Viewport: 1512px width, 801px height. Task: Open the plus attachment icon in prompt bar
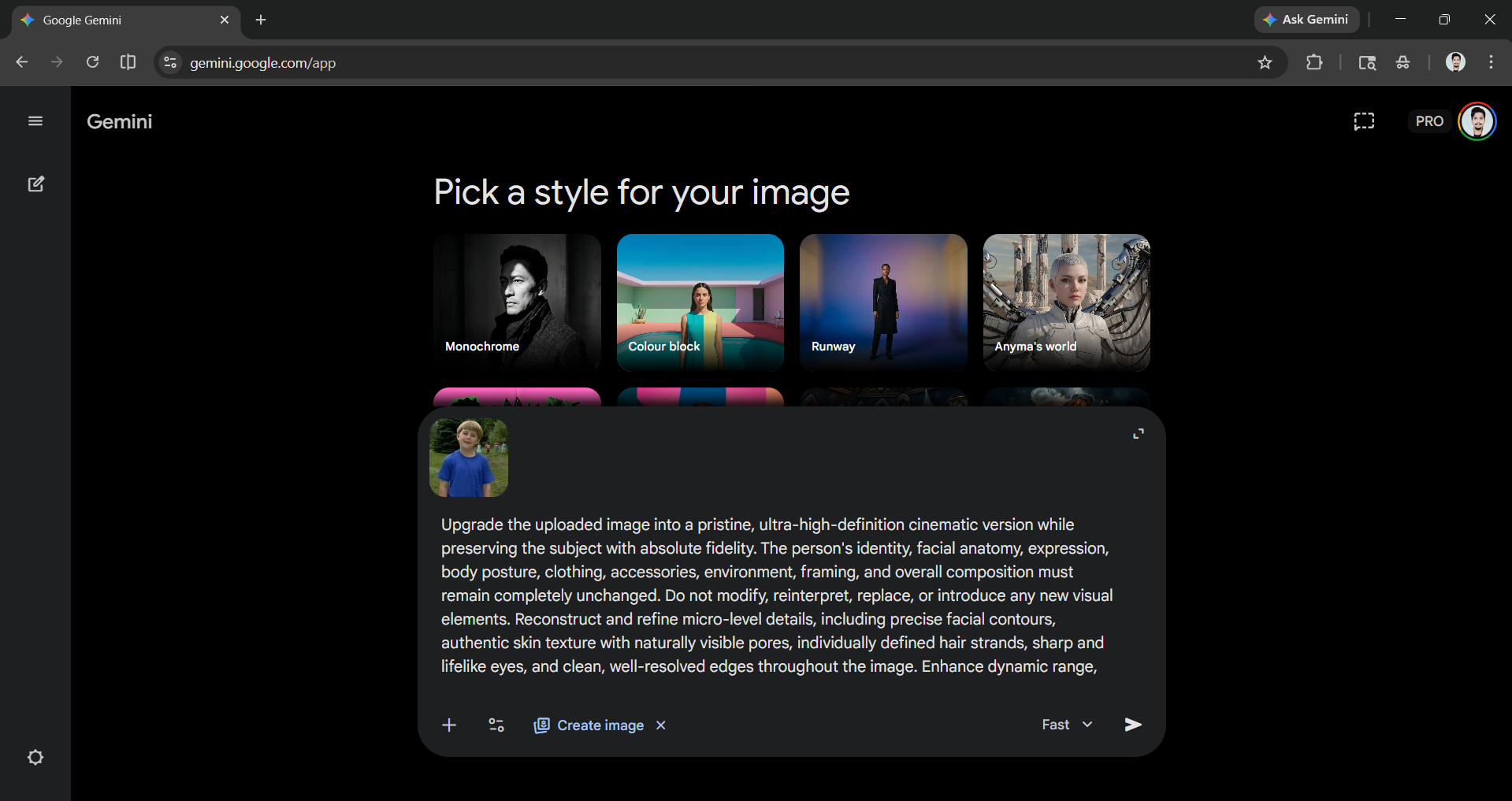[448, 725]
